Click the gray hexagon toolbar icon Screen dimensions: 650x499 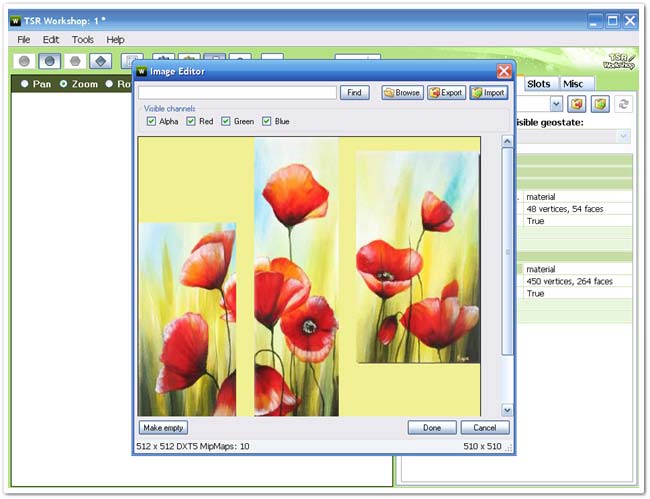point(74,62)
